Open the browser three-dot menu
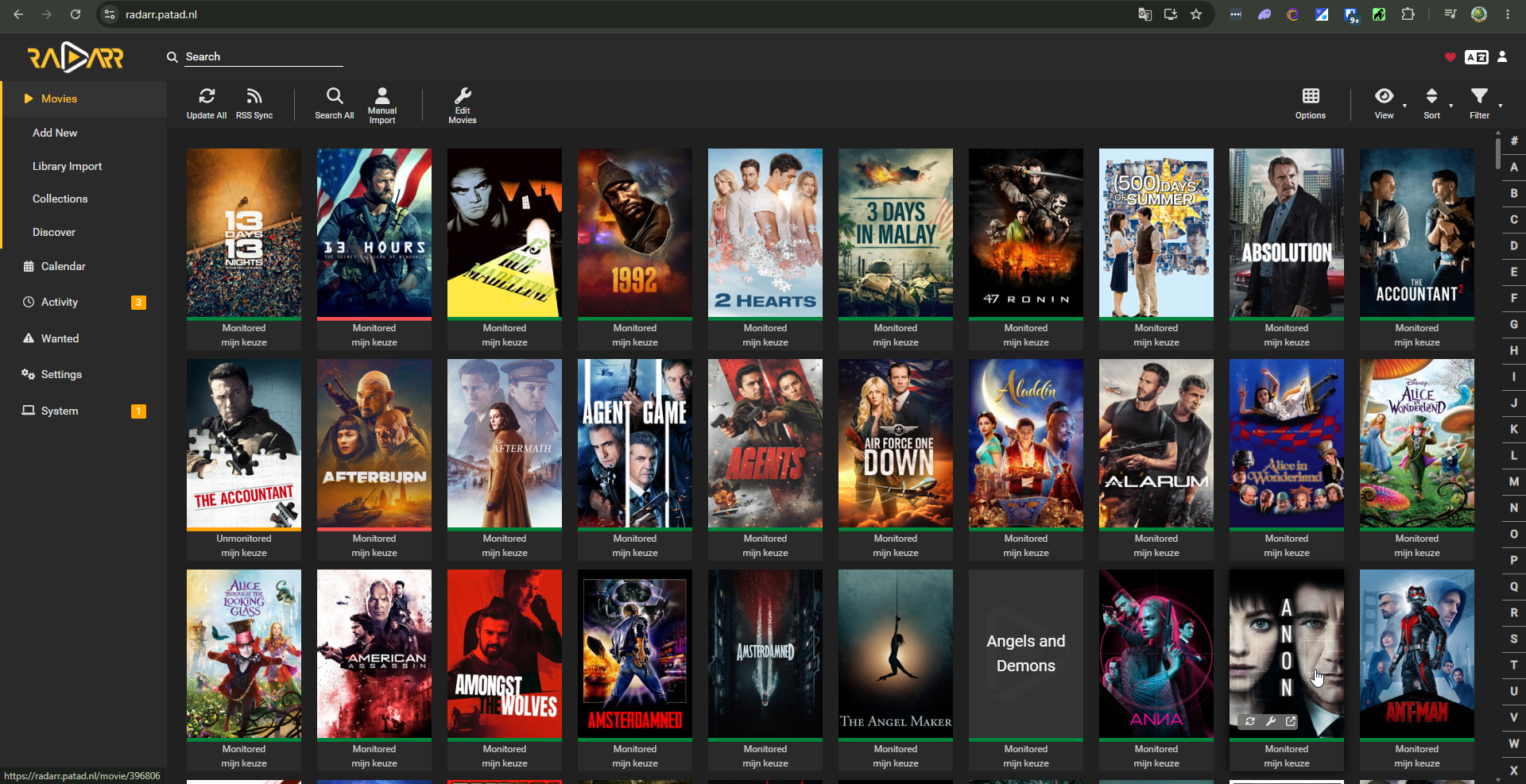This screenshot has height=784, width=1526. (1508, 14)
